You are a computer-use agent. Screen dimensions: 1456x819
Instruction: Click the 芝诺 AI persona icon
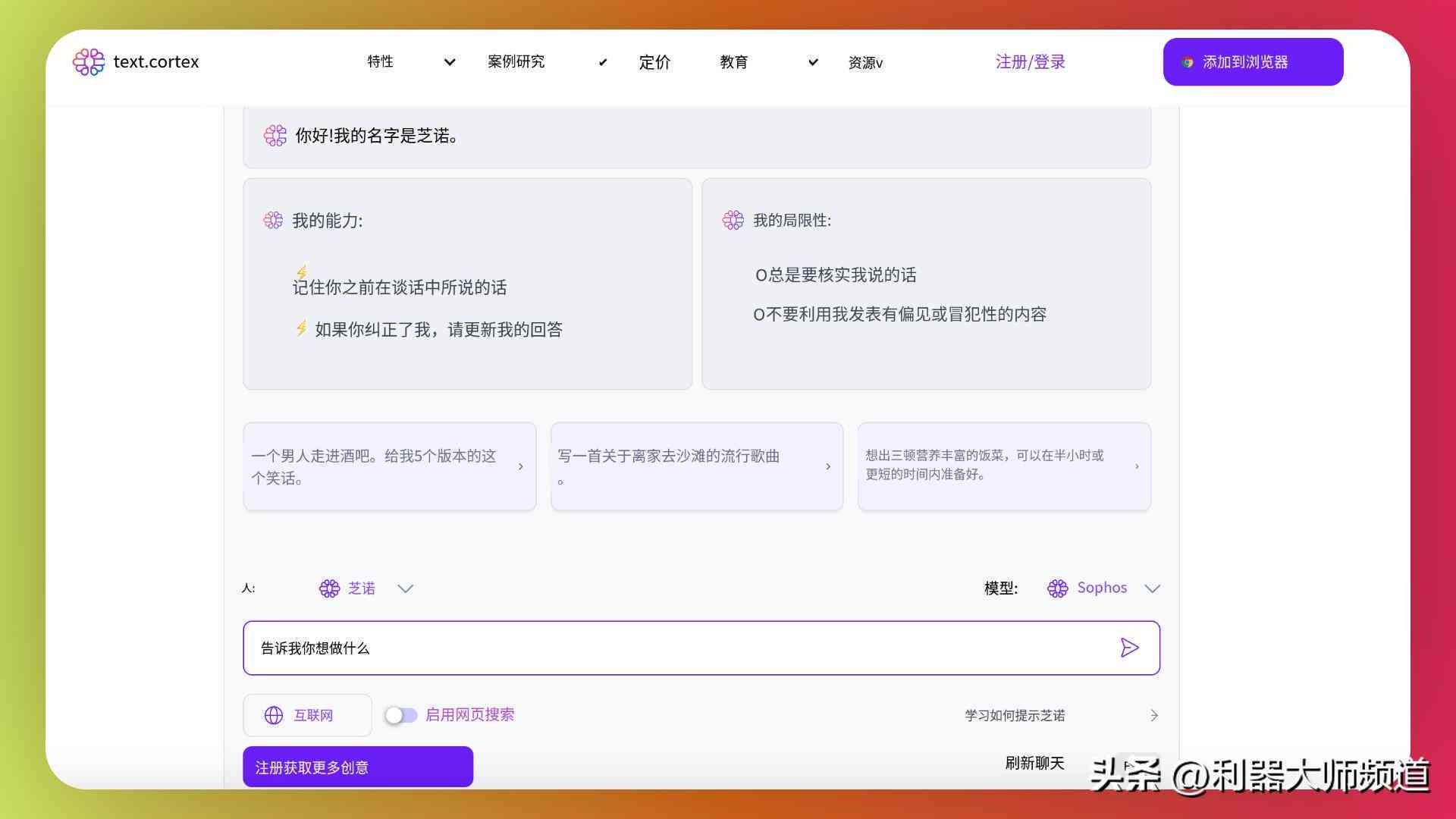(x=328, y=588)
